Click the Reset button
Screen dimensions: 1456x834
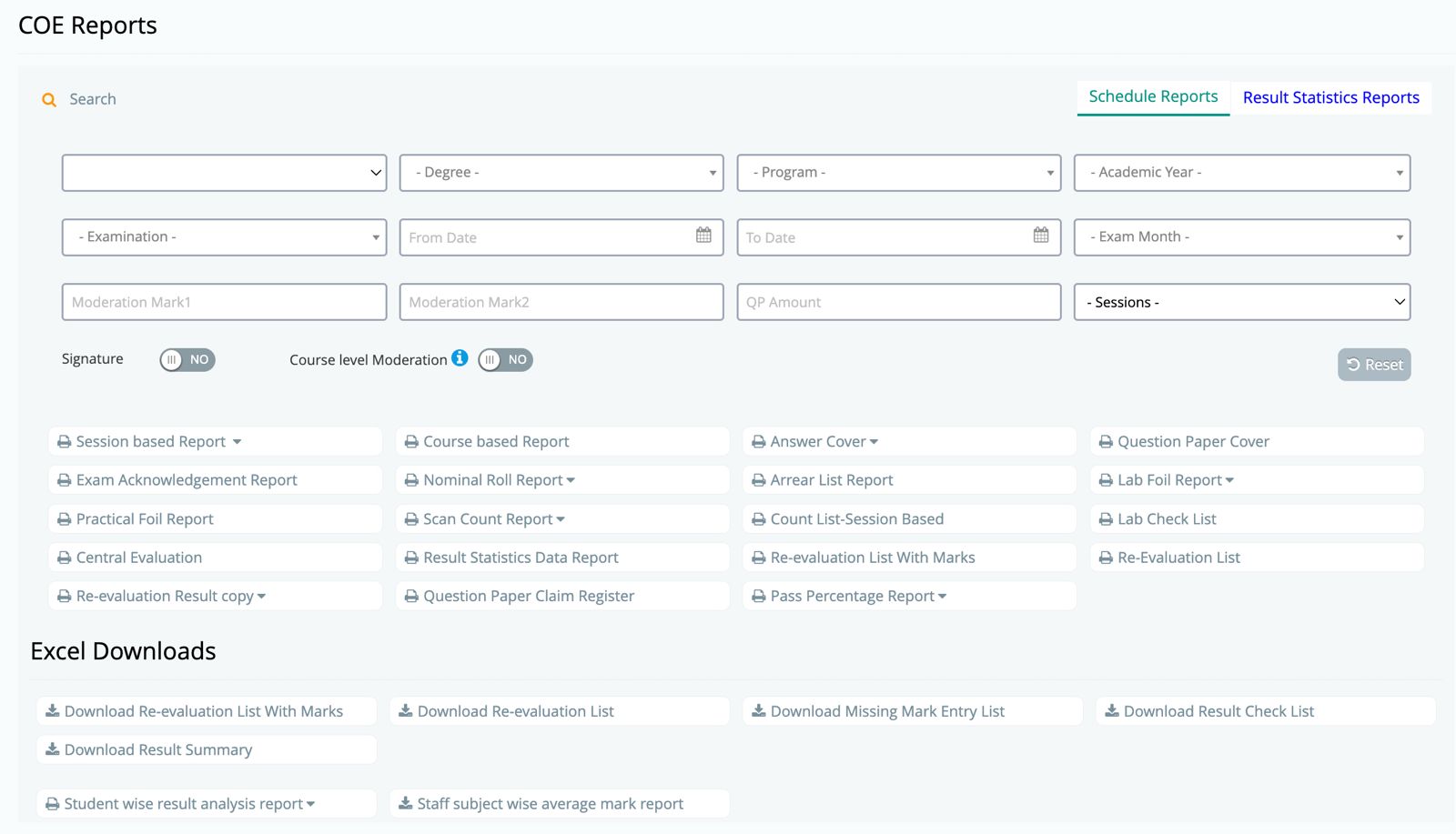pyautogui.click(x=1373, y=364)
